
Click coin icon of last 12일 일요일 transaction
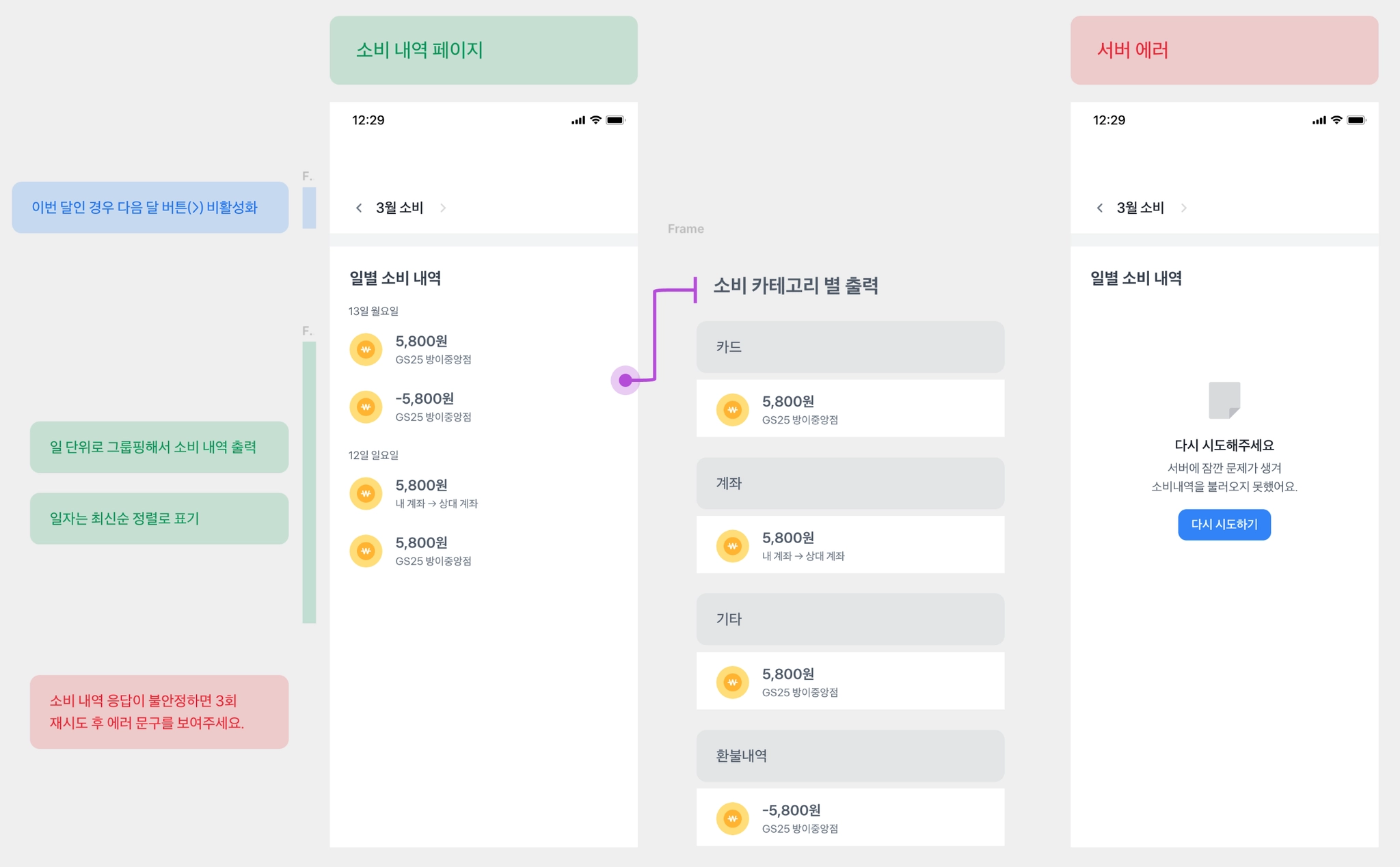pos(366,551)
